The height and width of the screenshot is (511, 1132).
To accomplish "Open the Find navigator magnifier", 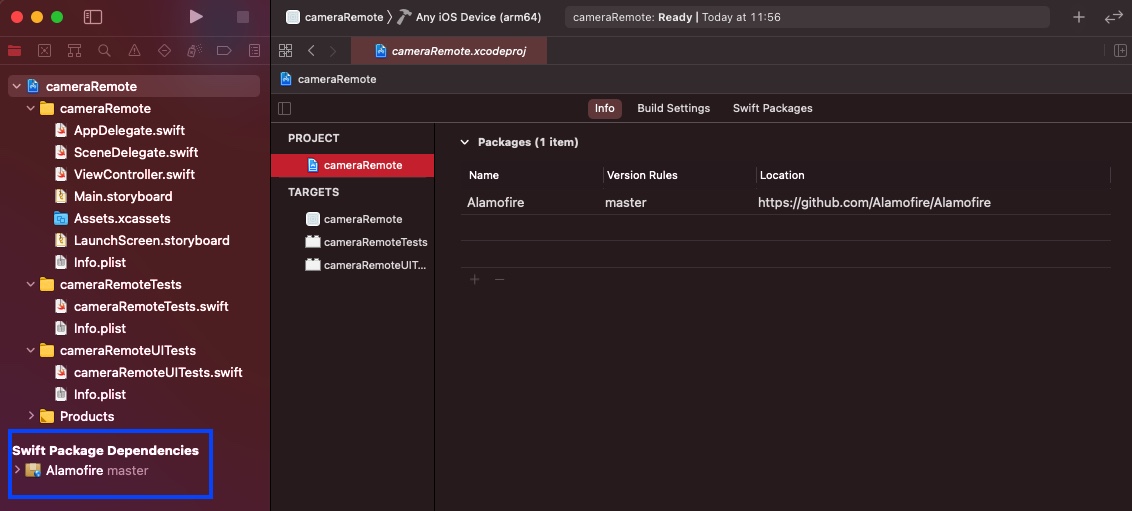I will pos(105,51).
